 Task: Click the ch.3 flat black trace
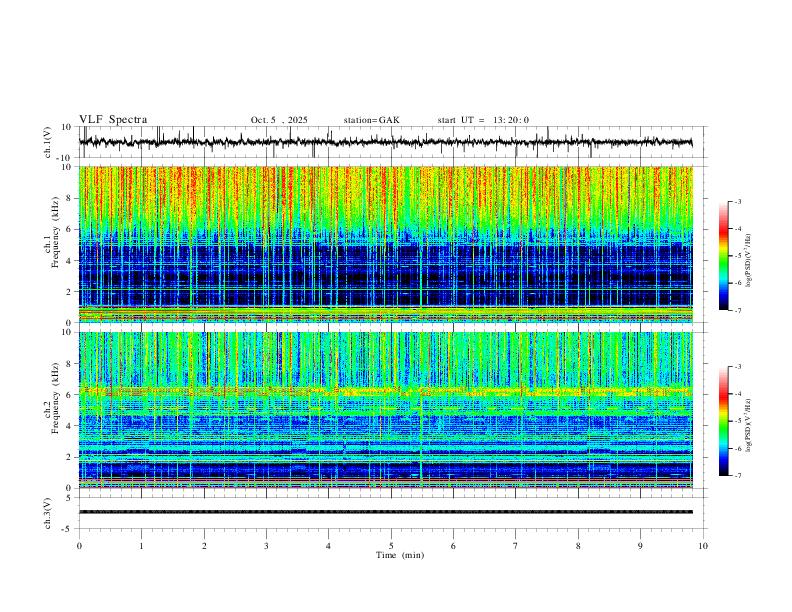(386, 512)
